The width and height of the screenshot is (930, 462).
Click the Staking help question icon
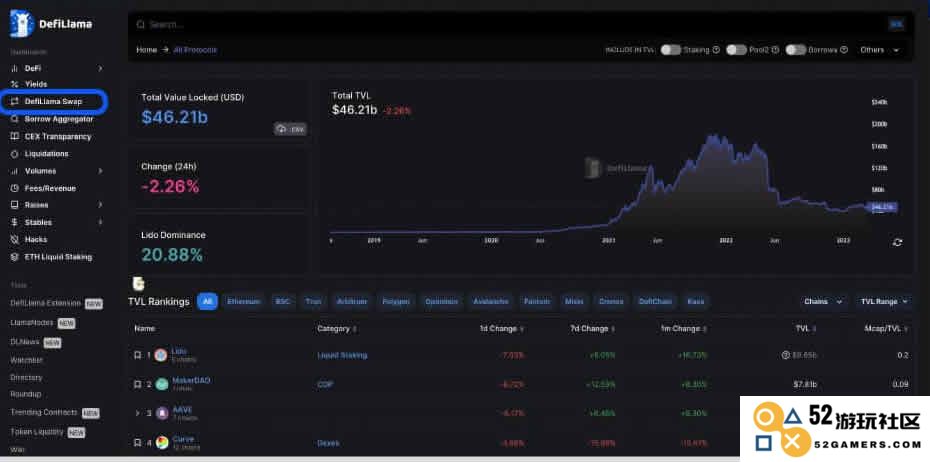tap(716, 50)
